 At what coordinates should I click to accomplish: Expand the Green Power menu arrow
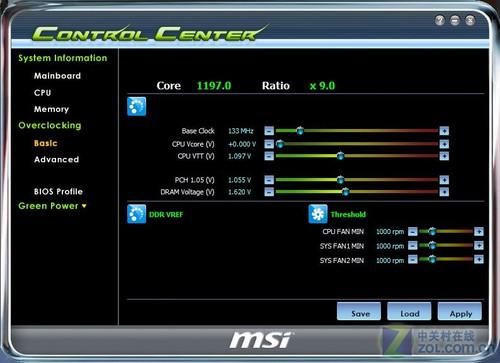click(84, 206)
